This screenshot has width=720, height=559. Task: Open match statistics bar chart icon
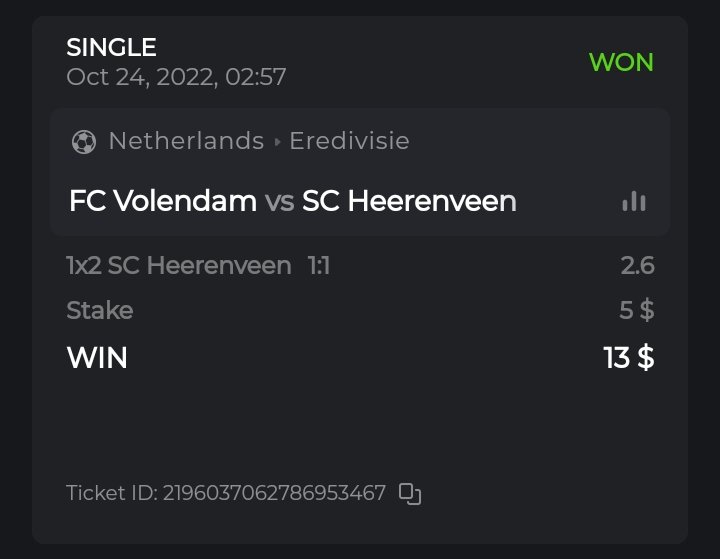click(x=634, y=201)
